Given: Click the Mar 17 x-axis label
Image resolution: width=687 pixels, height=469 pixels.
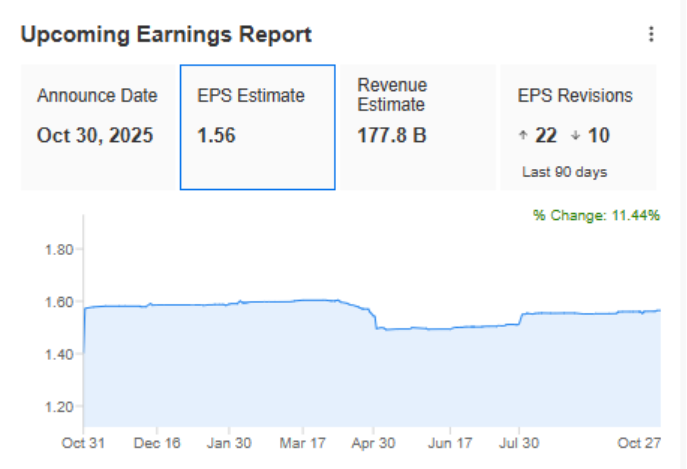Looking at the screenshot, I should 303,443.
